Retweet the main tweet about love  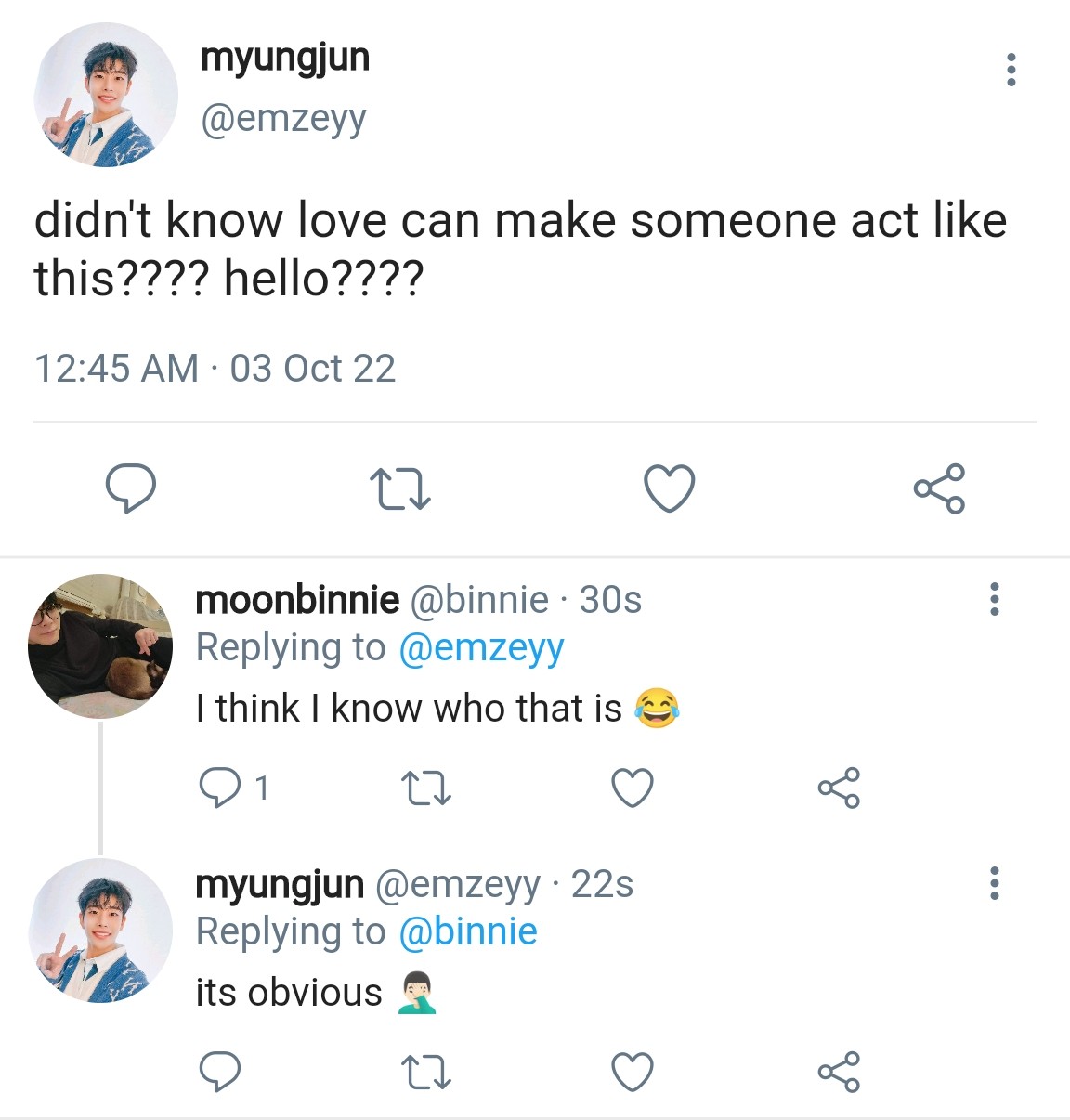pos(399,488)
